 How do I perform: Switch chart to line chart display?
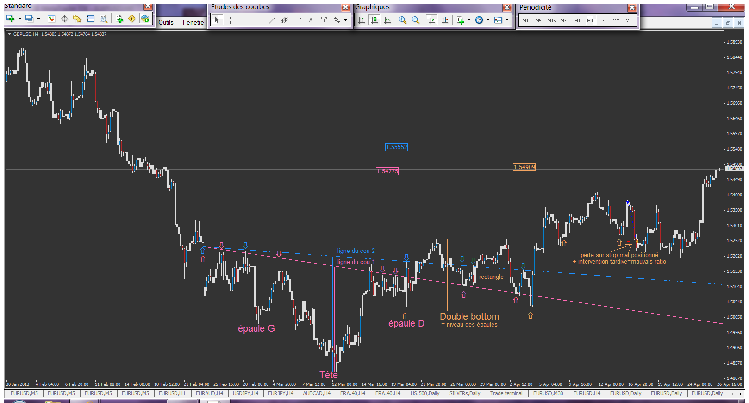click(x=387, y=20)
